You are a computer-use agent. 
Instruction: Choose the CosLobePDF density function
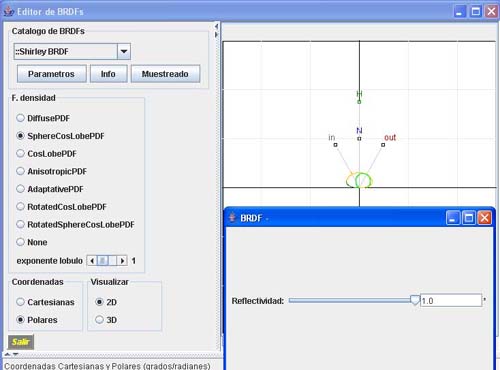(x=20, y=153)
